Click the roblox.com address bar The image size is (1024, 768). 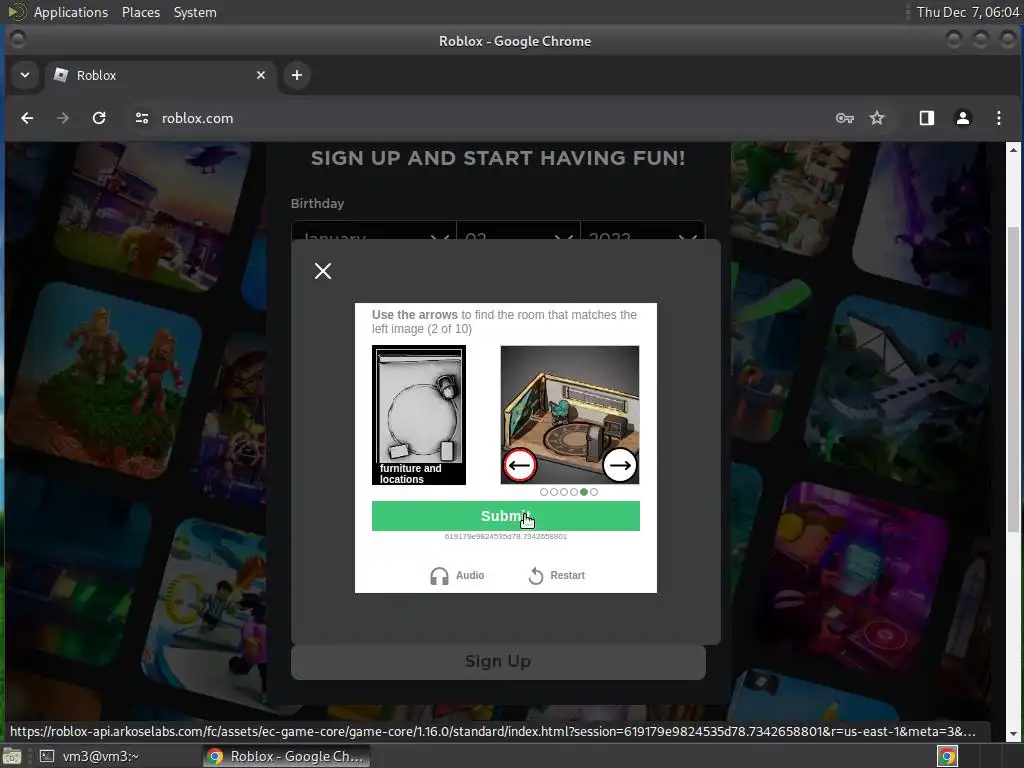(483, 118)
